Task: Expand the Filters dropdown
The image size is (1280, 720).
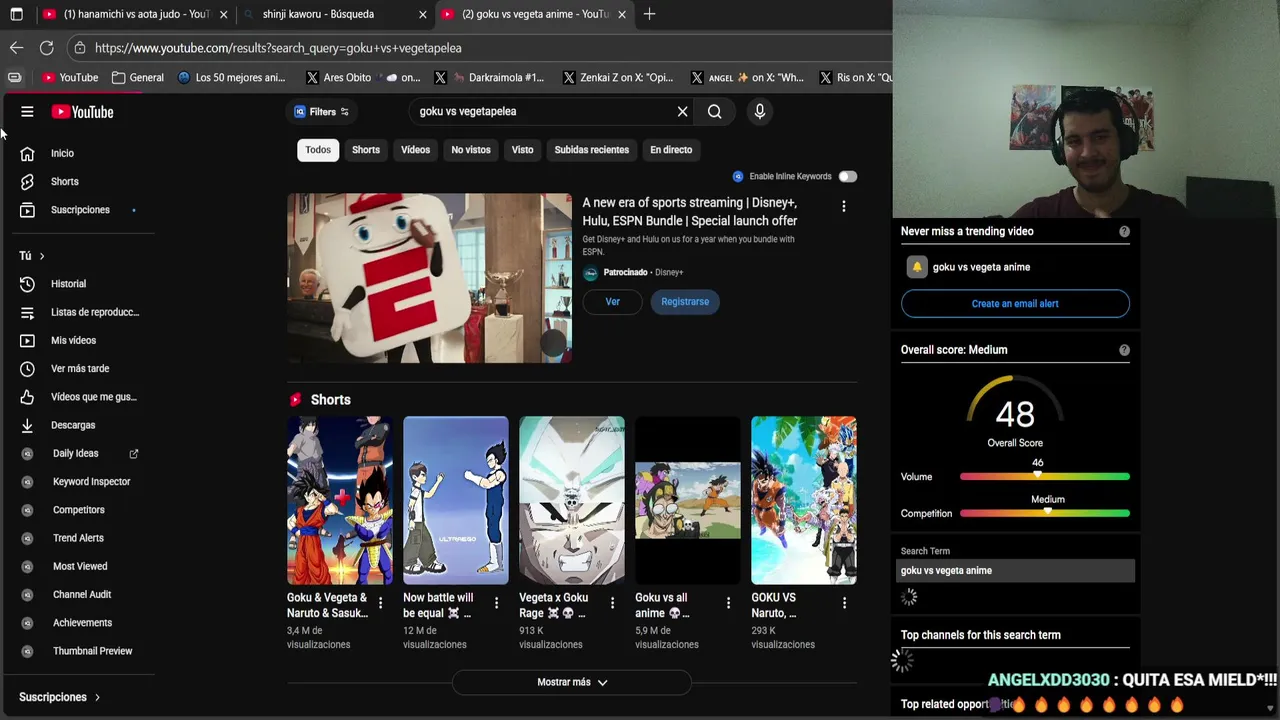Action: [322, 112]
